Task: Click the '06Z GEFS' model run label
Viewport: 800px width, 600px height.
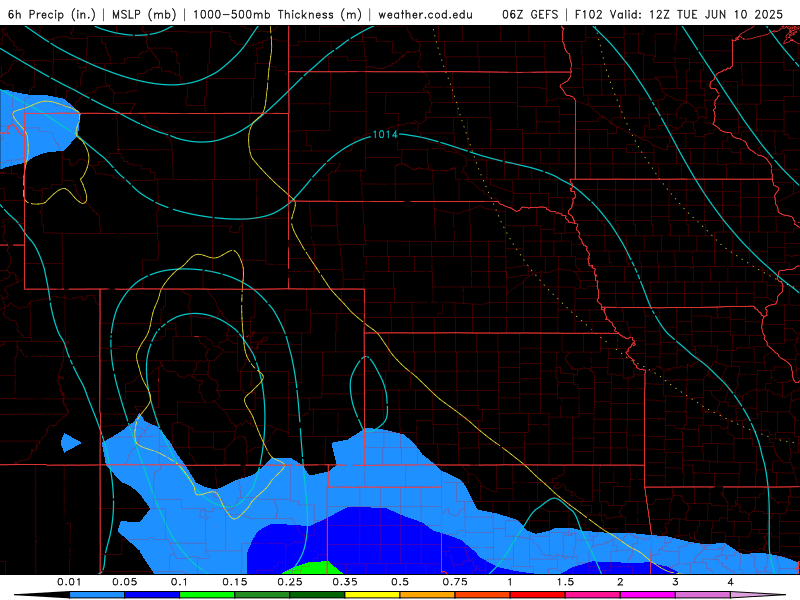Action: 530,15
